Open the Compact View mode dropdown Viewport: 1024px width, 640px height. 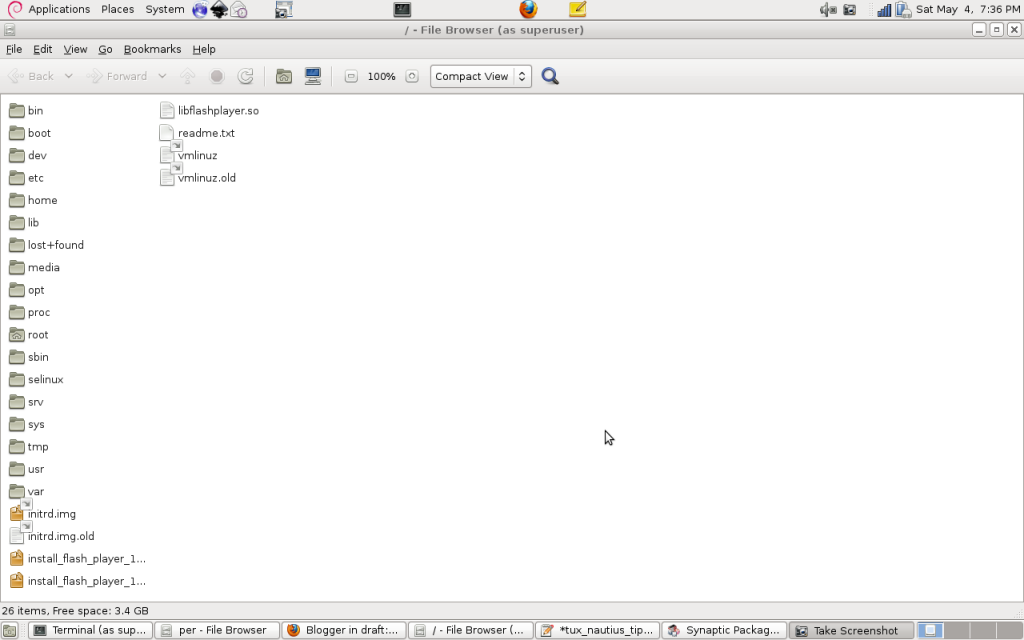click(x=481, y=76)
